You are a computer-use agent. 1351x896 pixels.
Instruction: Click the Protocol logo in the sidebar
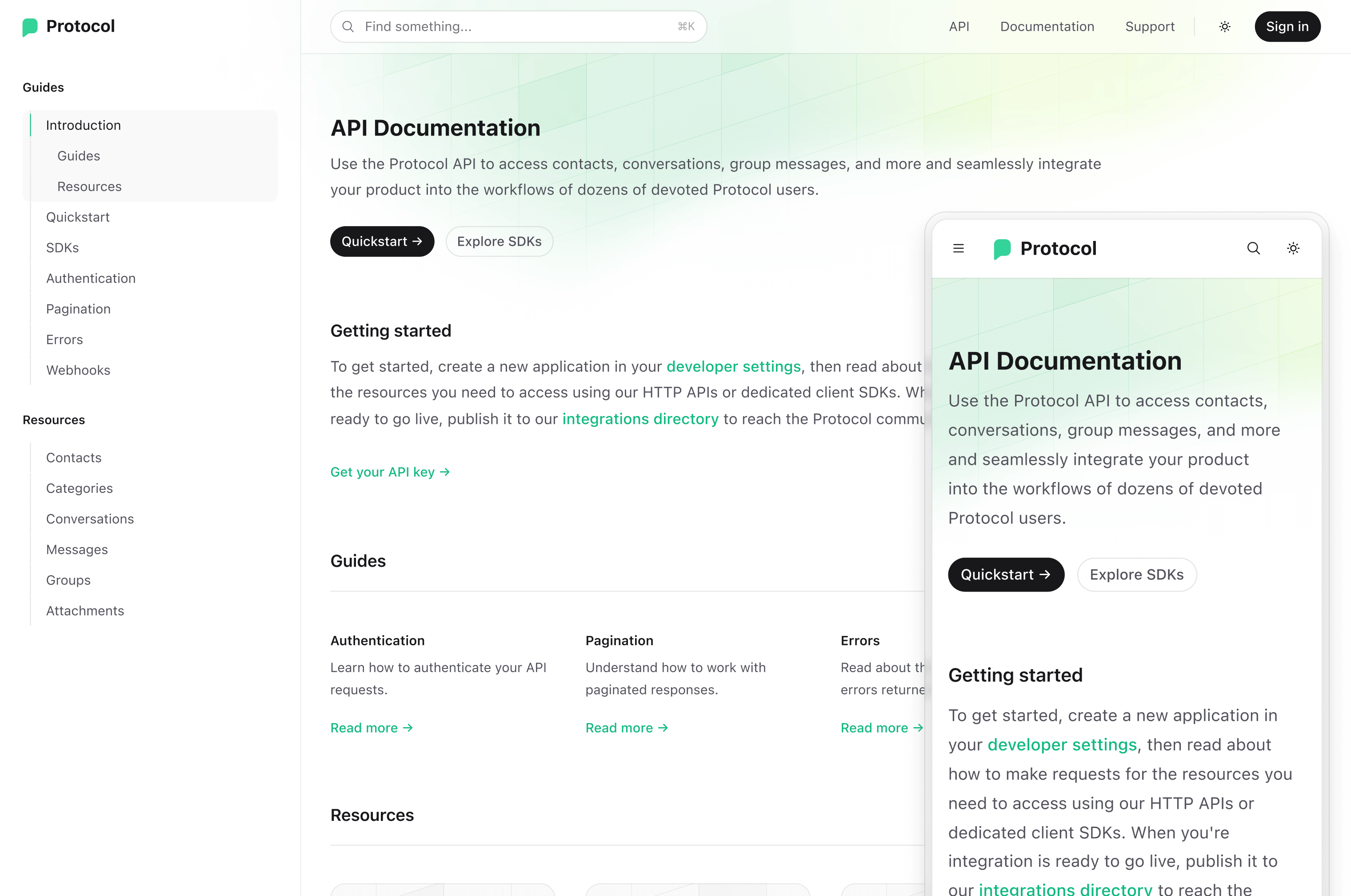pyautogui.click(x=68, y=26)
